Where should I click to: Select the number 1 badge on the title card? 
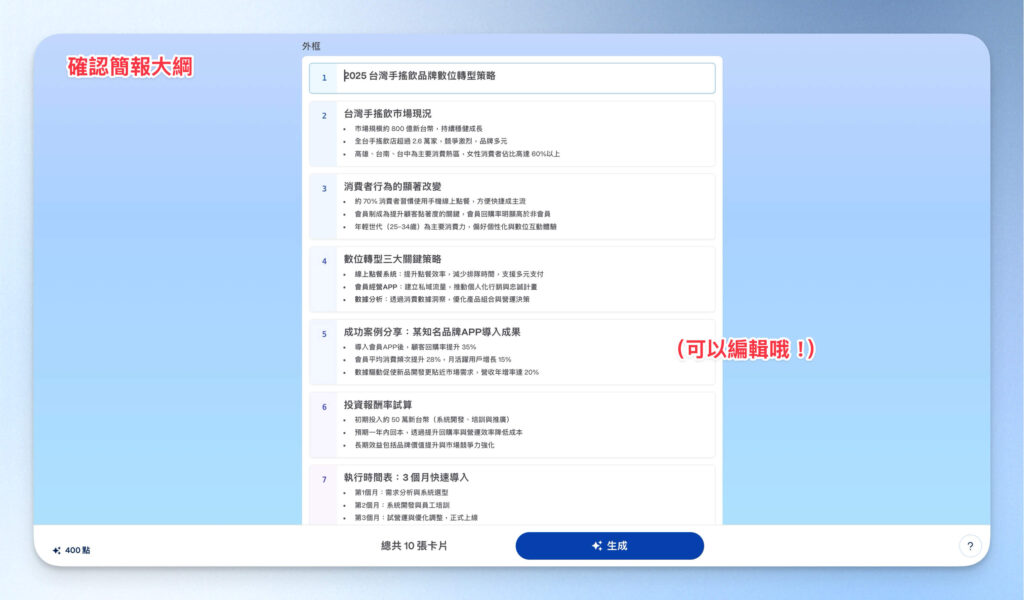pos(325,77)
